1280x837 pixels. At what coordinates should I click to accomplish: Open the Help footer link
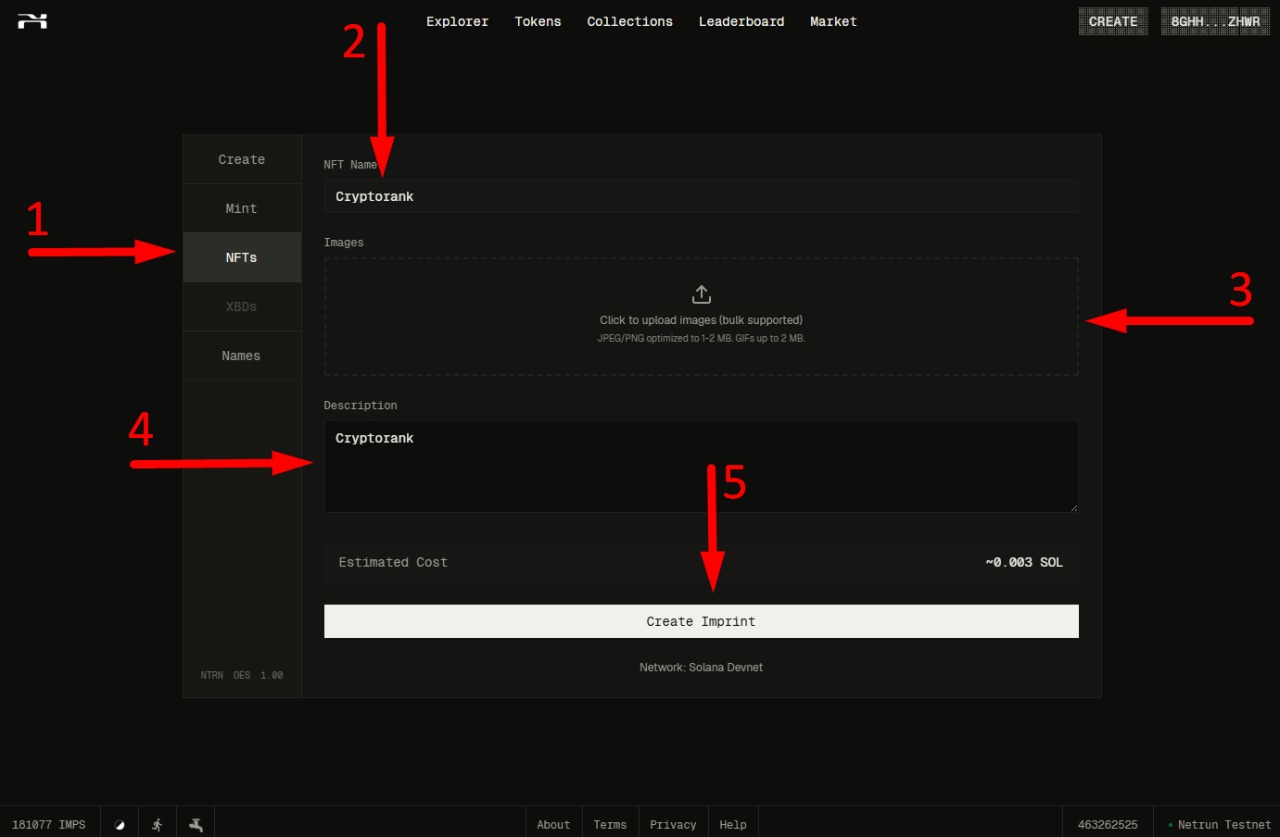[733, 825]
